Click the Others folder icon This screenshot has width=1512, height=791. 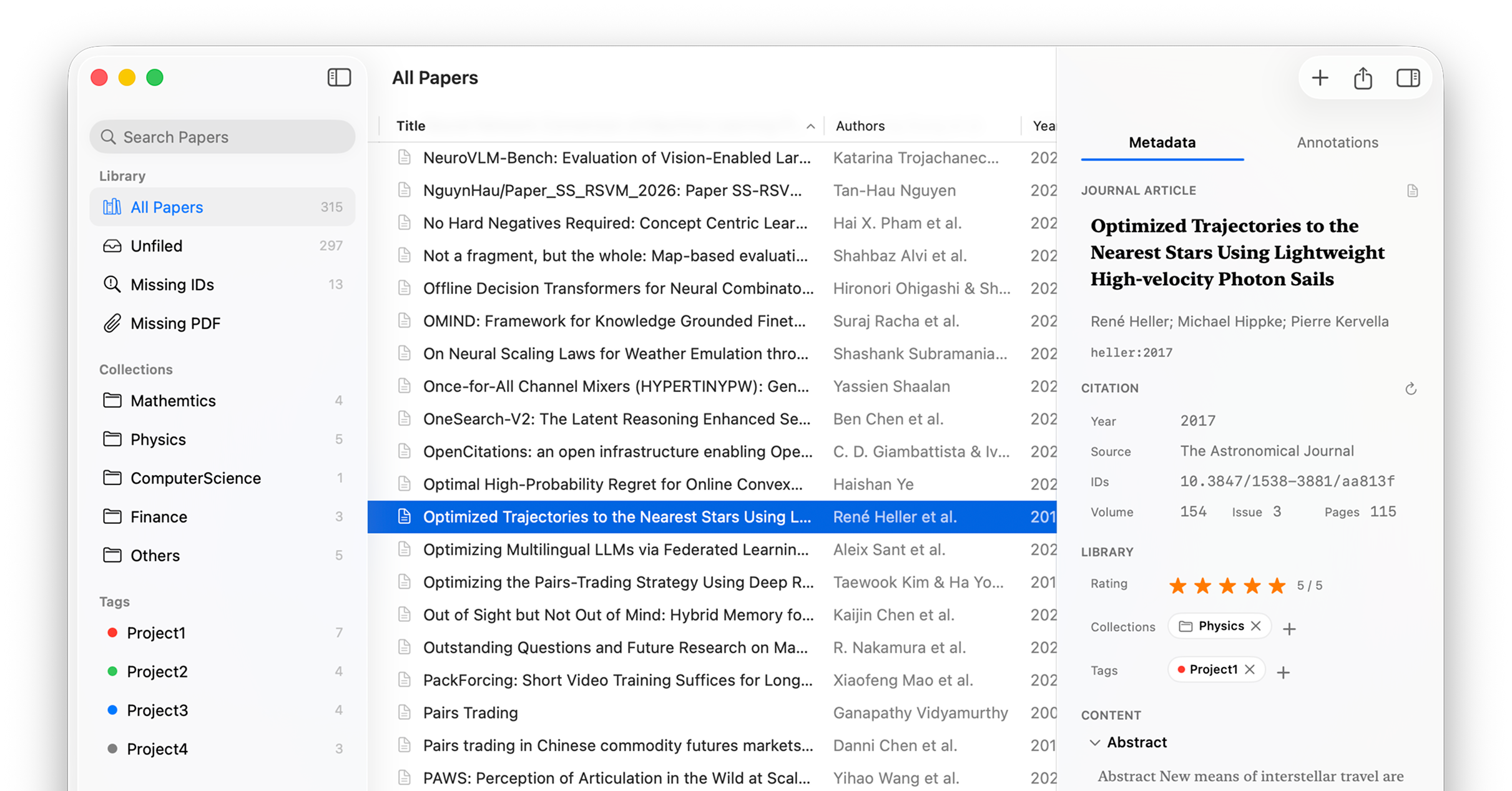112,555
